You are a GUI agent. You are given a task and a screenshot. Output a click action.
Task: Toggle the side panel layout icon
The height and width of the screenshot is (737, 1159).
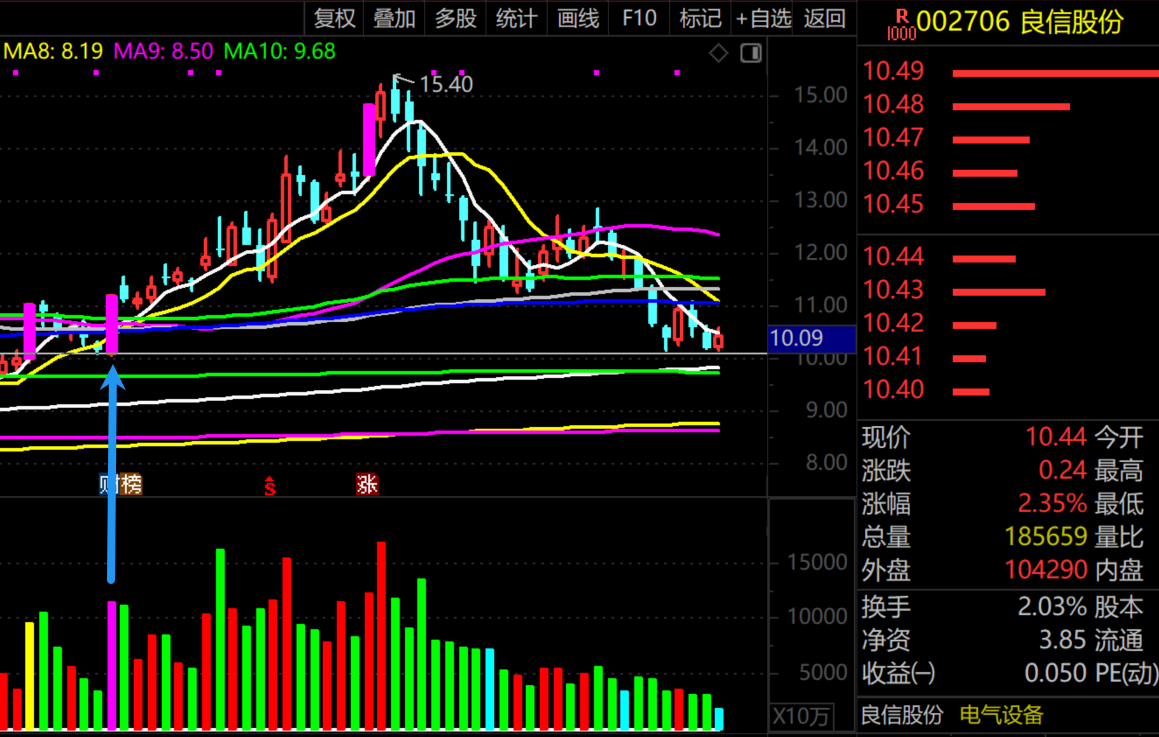point(751,53)
